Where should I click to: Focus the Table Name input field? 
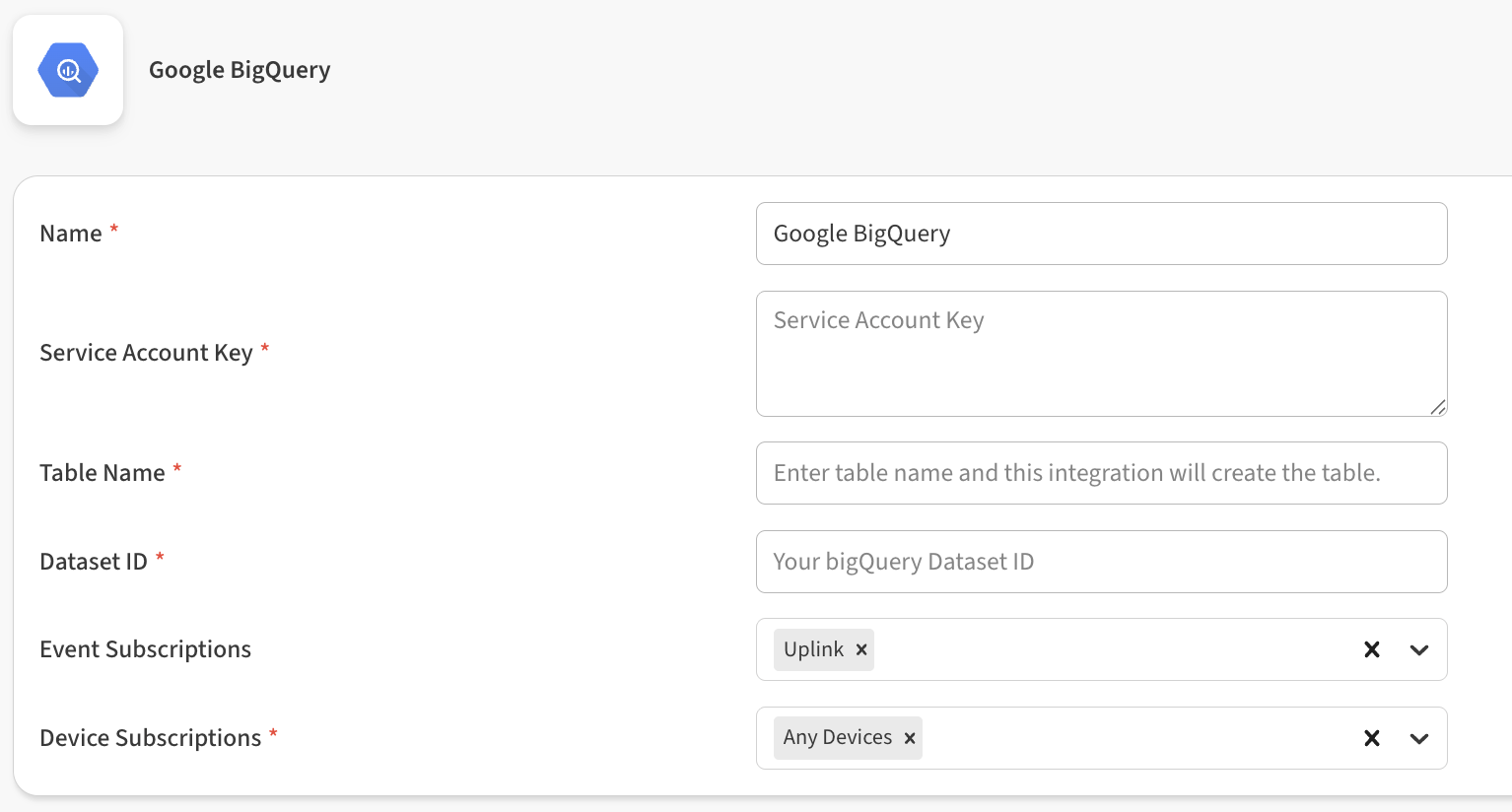(1101, 473)
